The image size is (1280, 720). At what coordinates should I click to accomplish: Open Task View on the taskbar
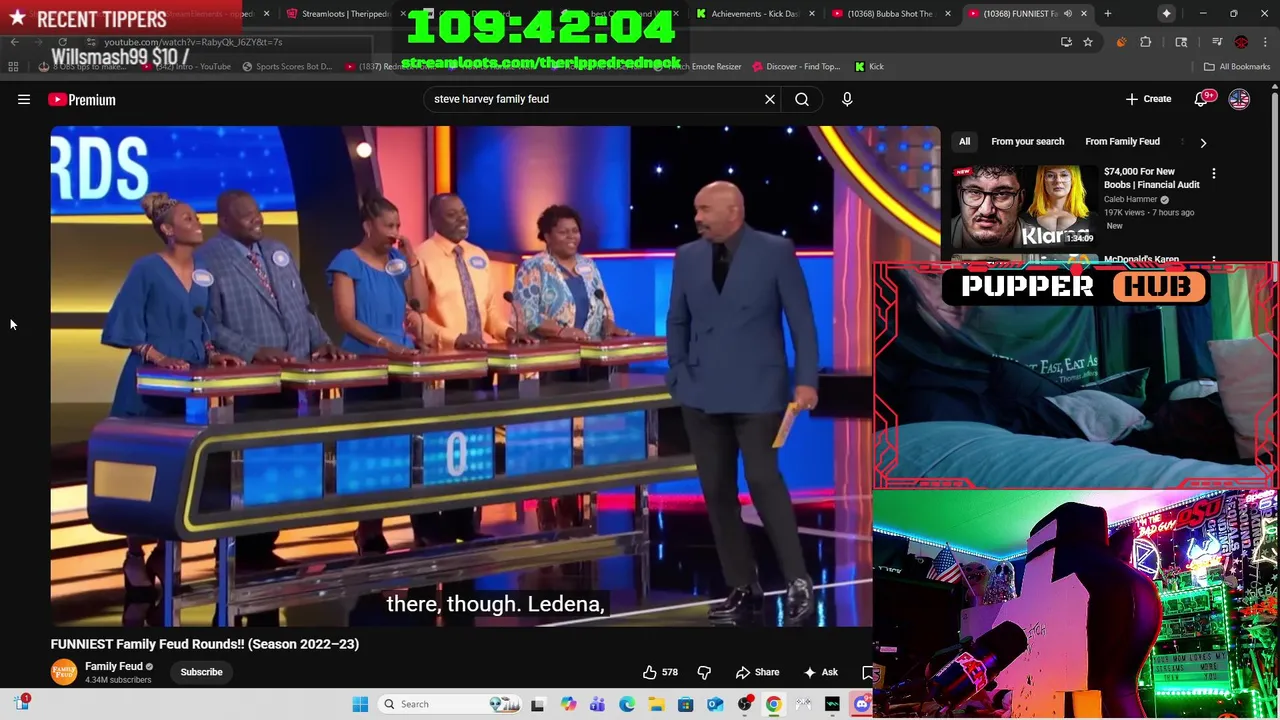click(x=538, y=704)
